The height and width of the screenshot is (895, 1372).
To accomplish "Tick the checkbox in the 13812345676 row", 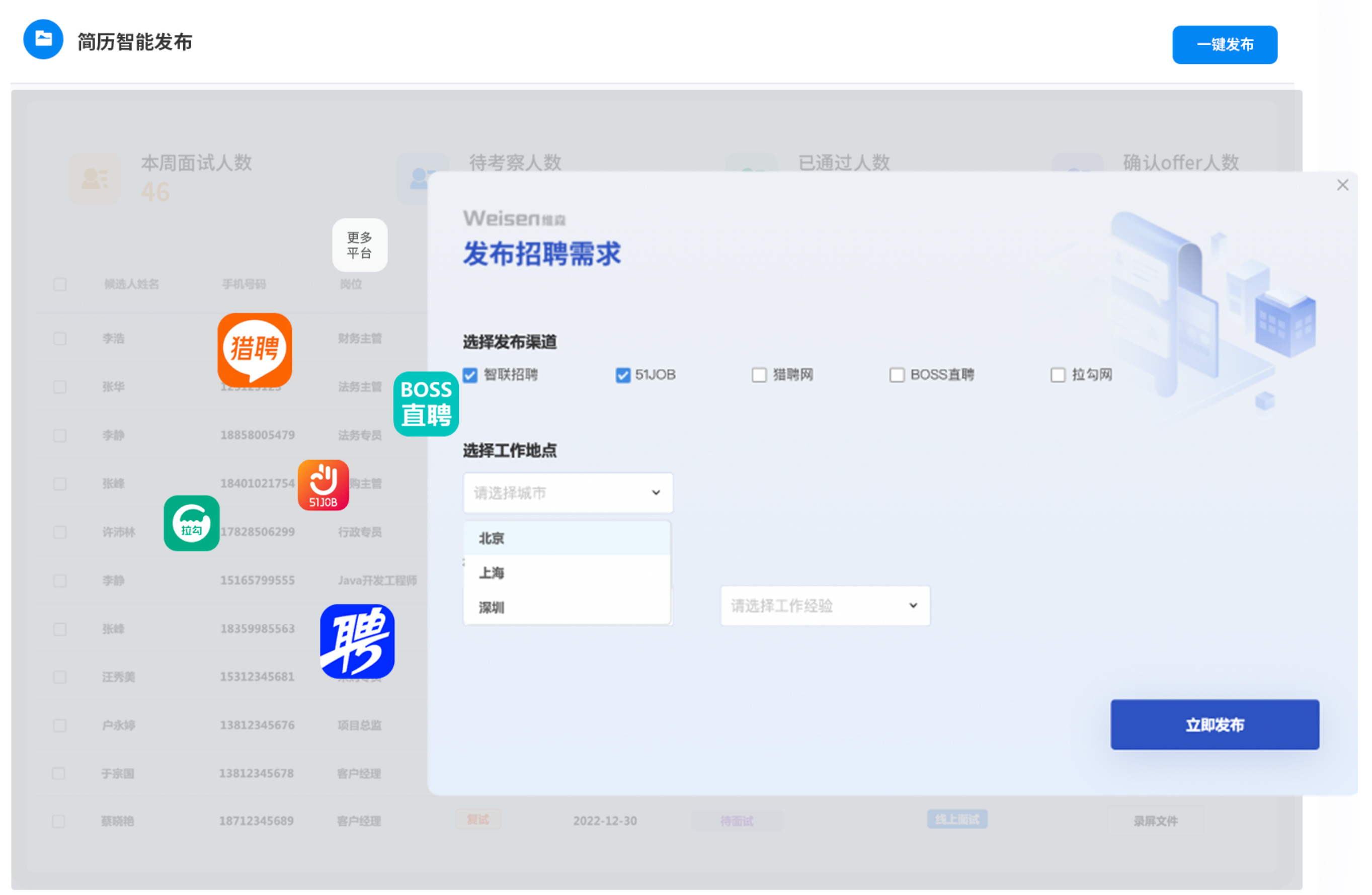I will click(x=60, y=725).
